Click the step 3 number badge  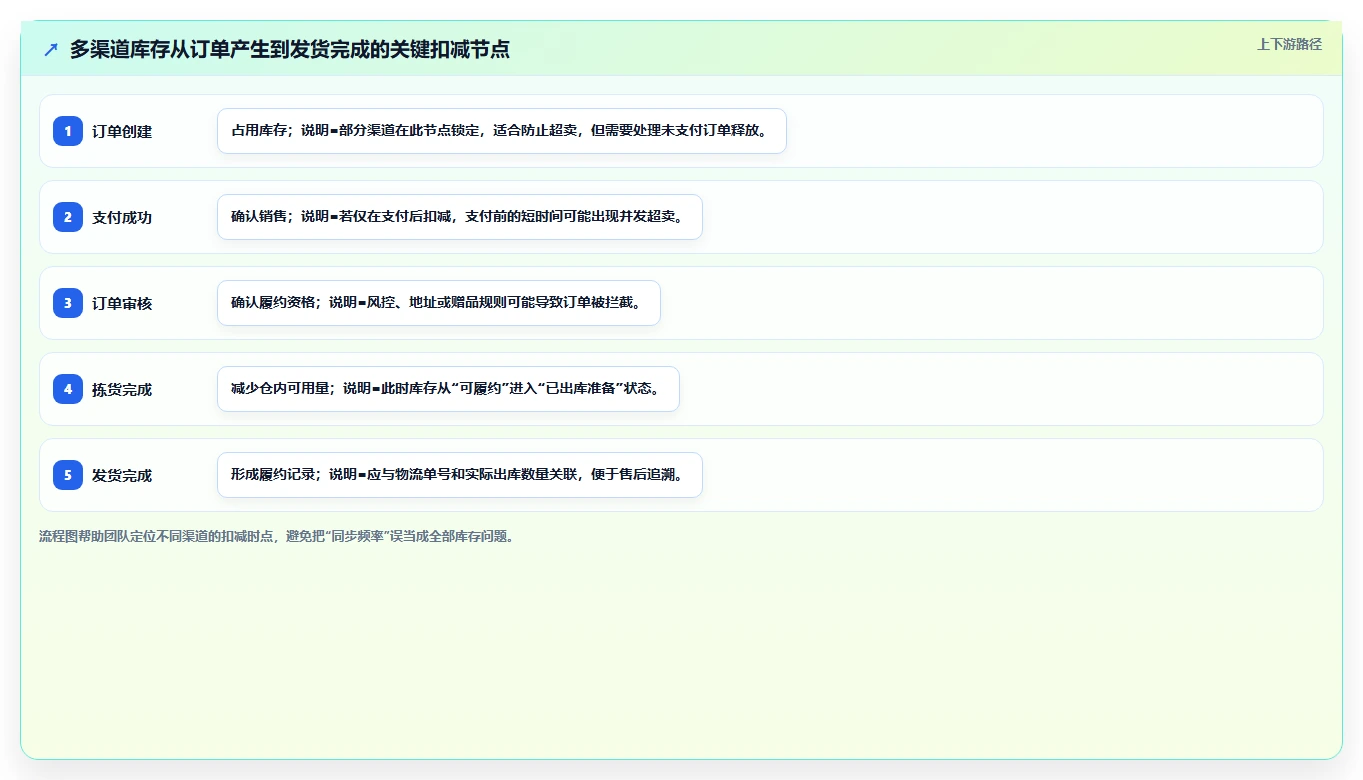[x=68, y=303]
